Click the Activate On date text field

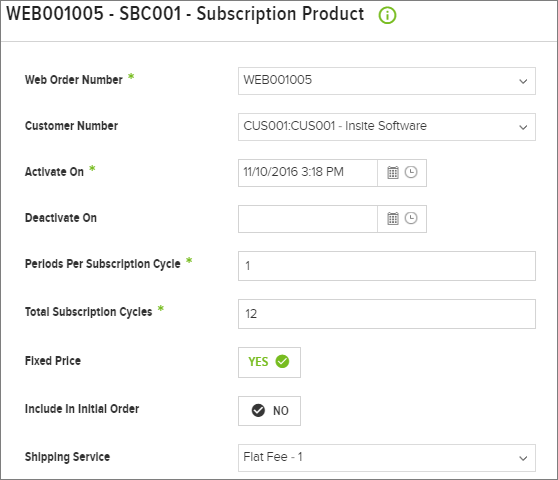[308, 173]
